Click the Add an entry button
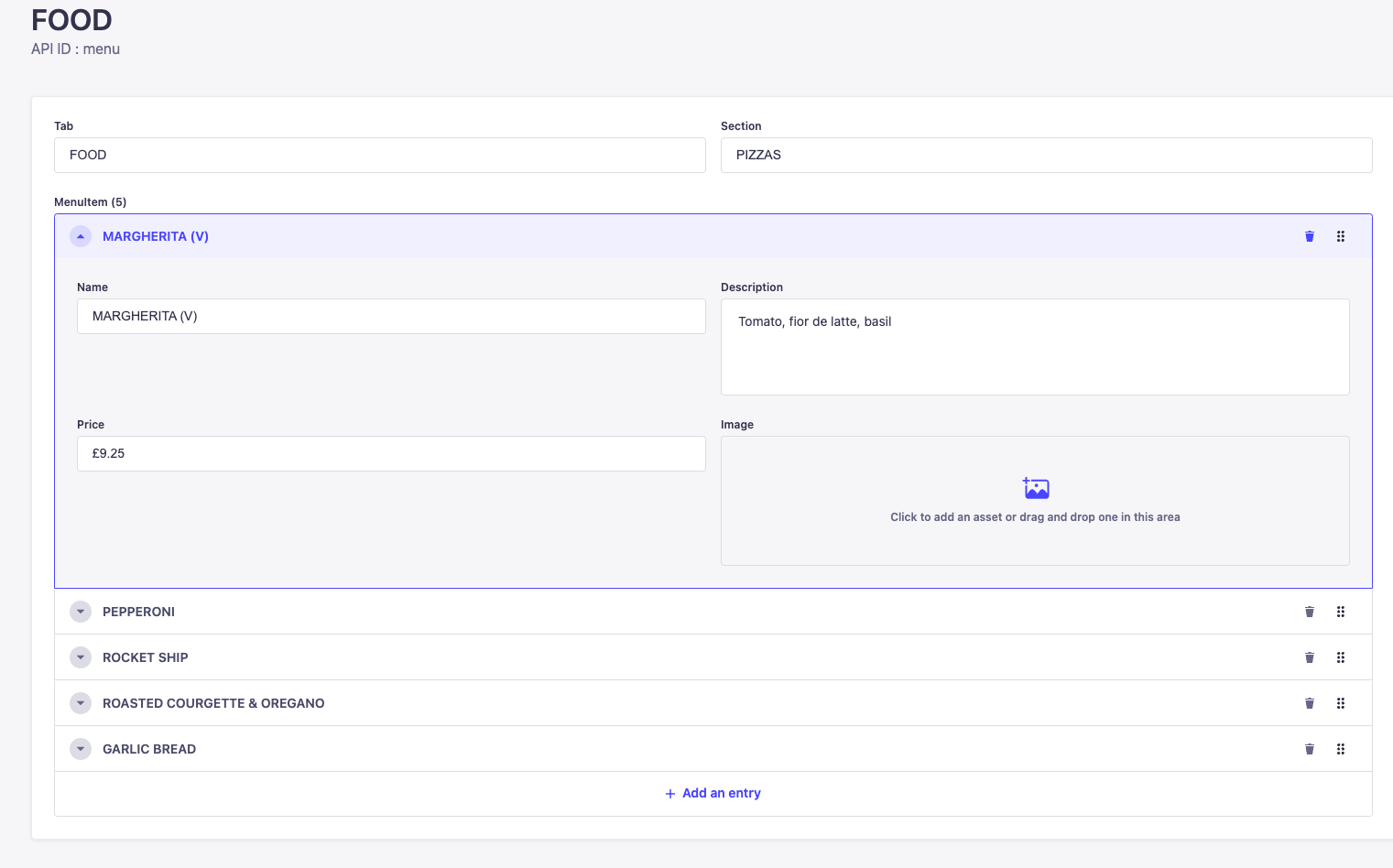This screenshot has height=868, width=1393. click(x=713, y=793)
